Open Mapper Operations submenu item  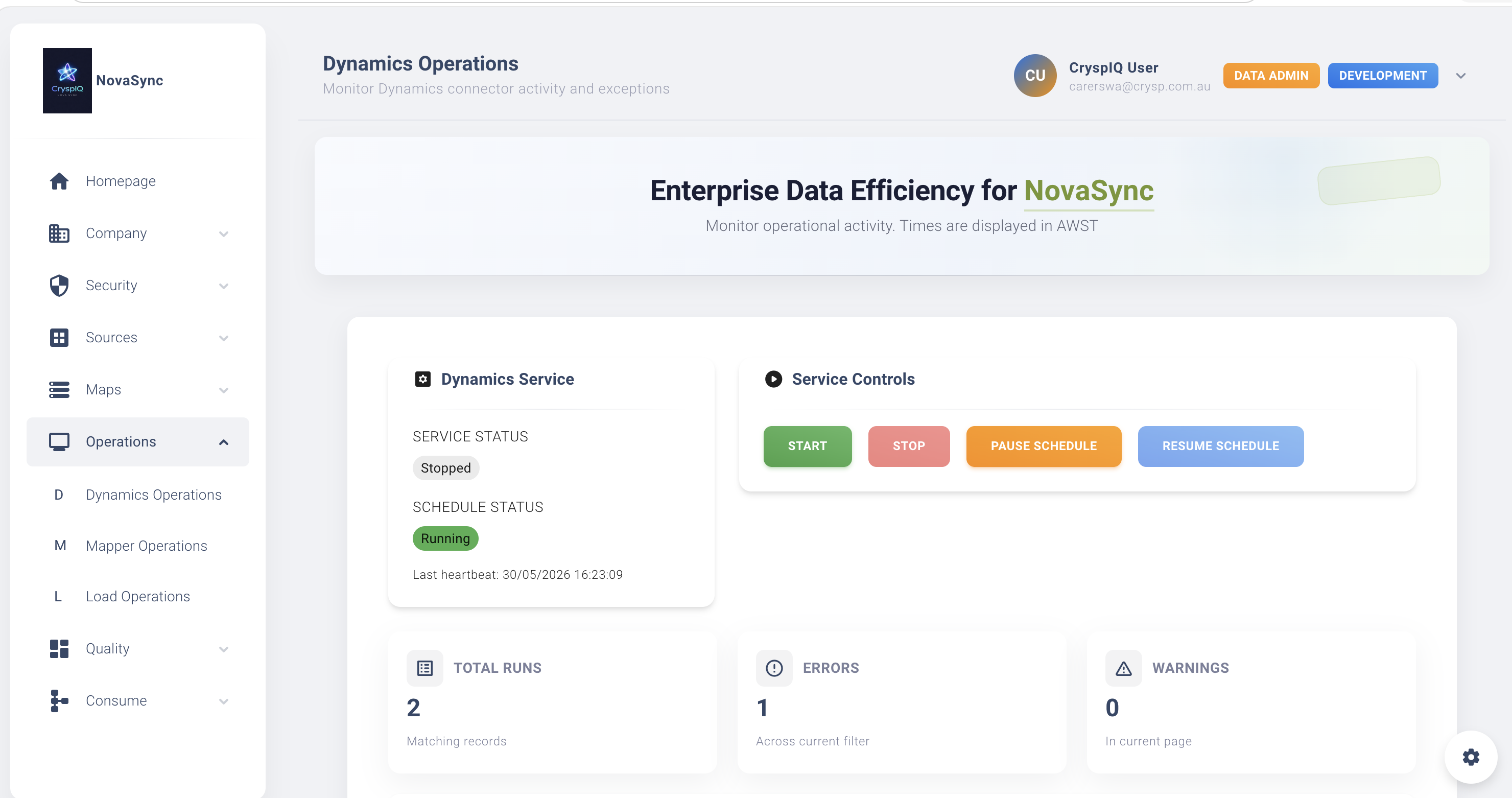138,546
